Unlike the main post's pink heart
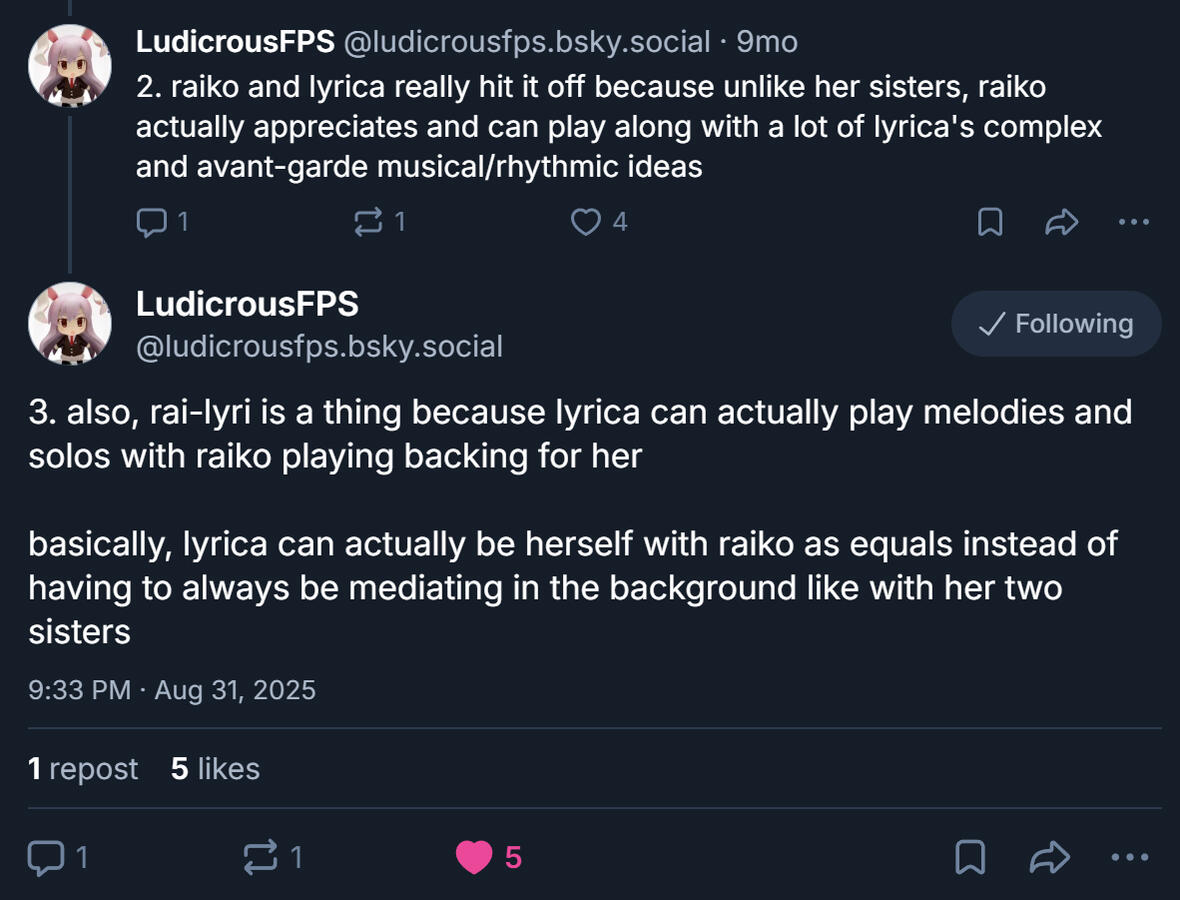The width and height of the screenshot is (1180, 900). click(488, 857)
